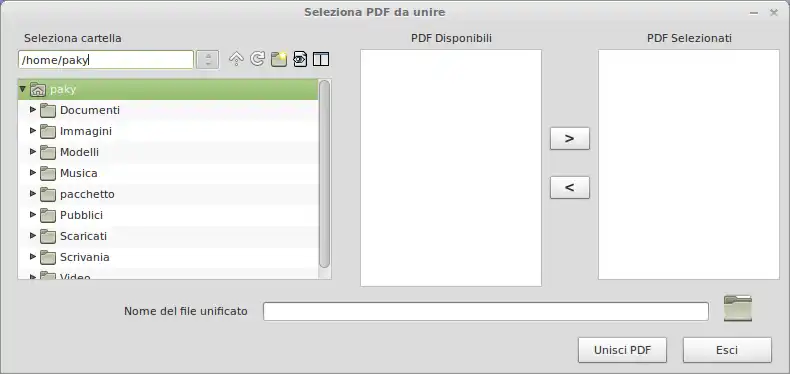The width and height of the screenshot is (790, 374).
Task: Expand the Modelli folder
Action: (33, 151)
